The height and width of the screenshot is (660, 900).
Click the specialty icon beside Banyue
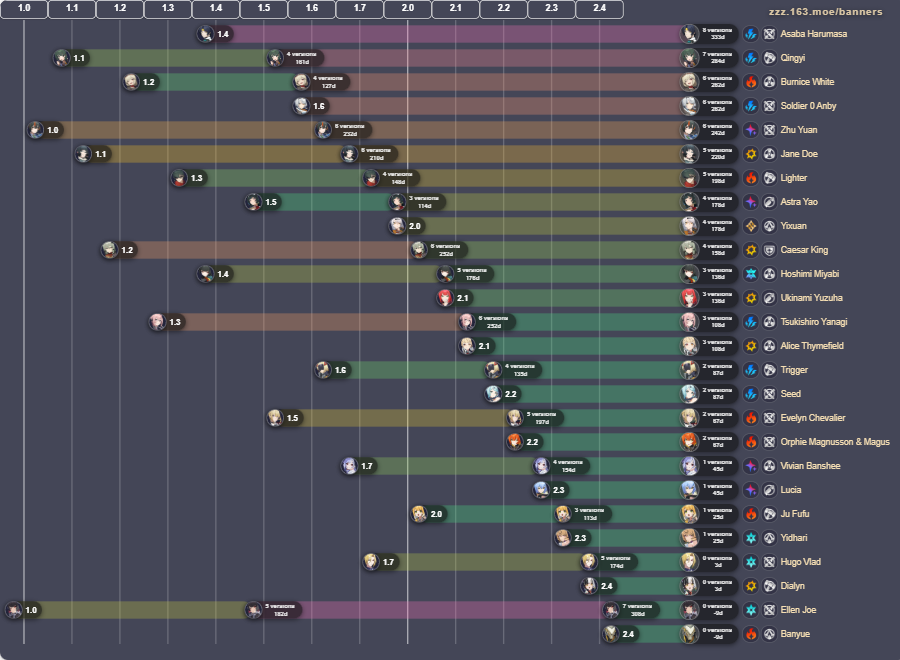tap(770, 634)
